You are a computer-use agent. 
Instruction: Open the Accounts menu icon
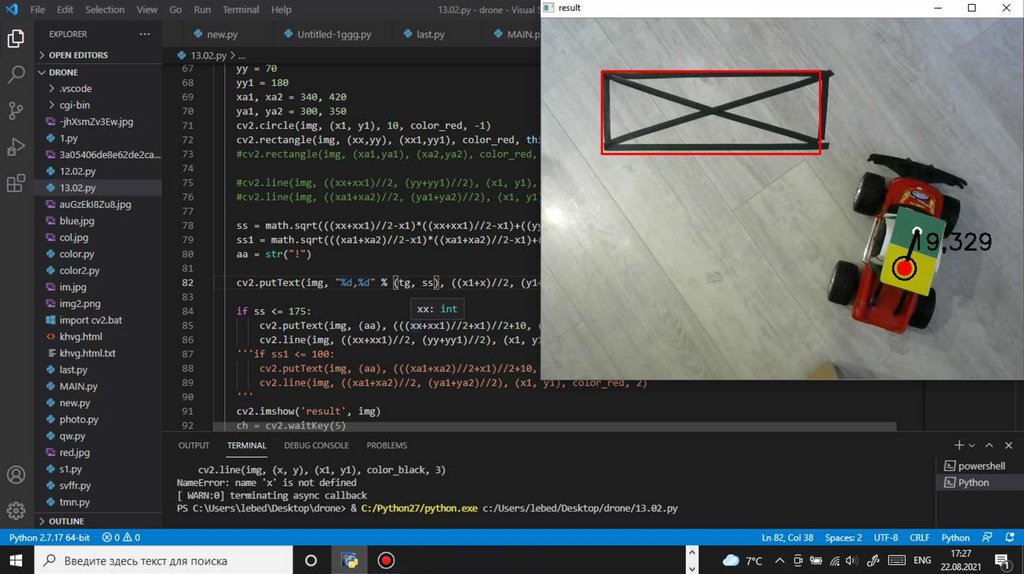pyautogui.click(x=16, y=475)
